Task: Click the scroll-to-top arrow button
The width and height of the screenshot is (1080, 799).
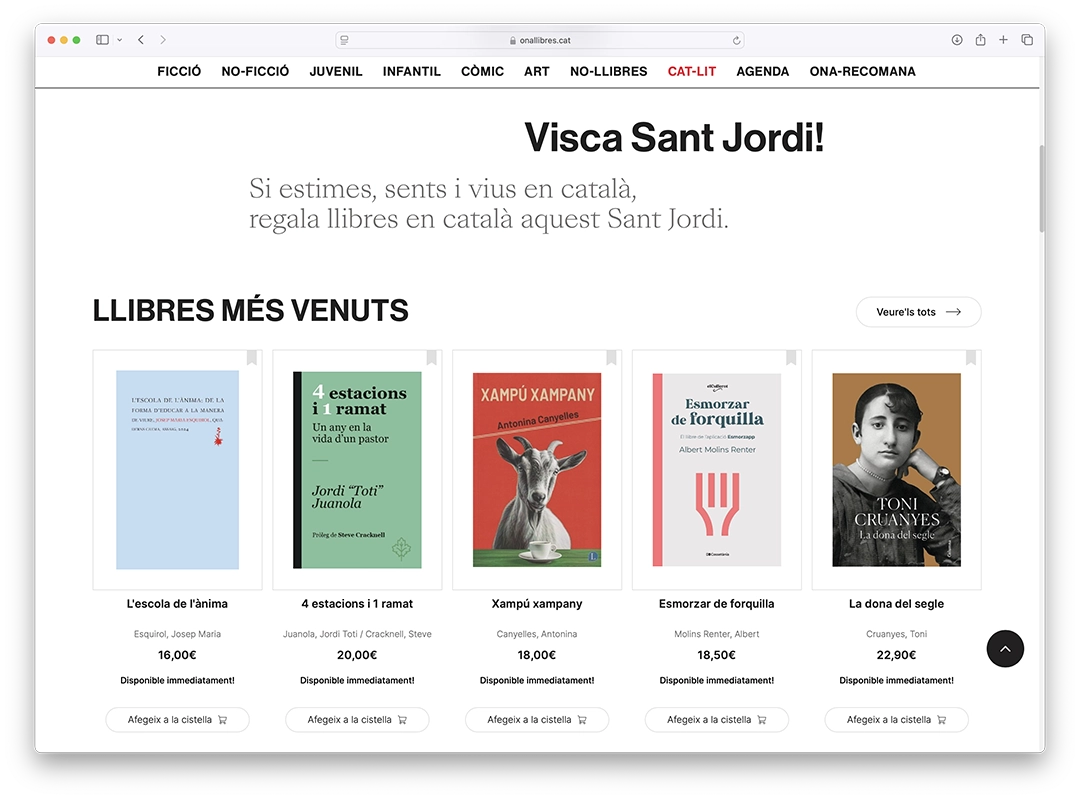Action: tap(1005, 649)
